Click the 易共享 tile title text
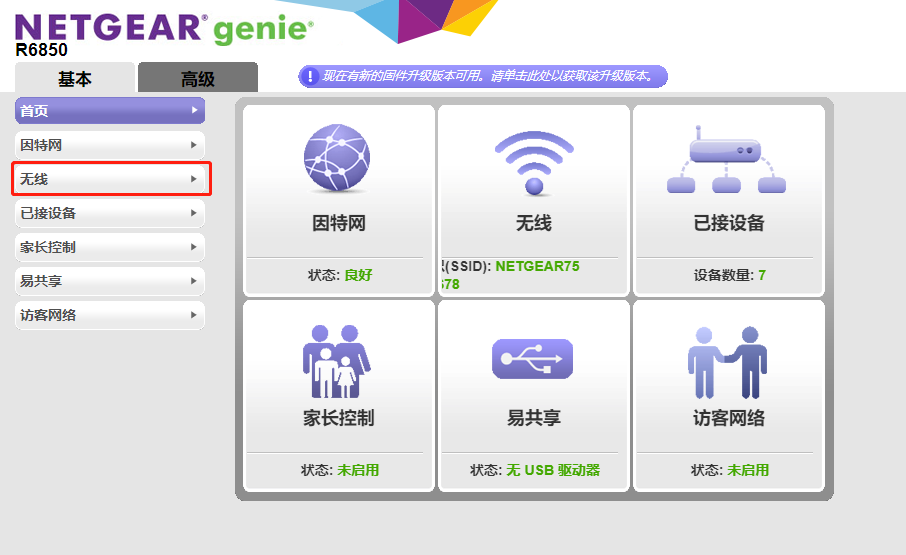 pos(534,418)
